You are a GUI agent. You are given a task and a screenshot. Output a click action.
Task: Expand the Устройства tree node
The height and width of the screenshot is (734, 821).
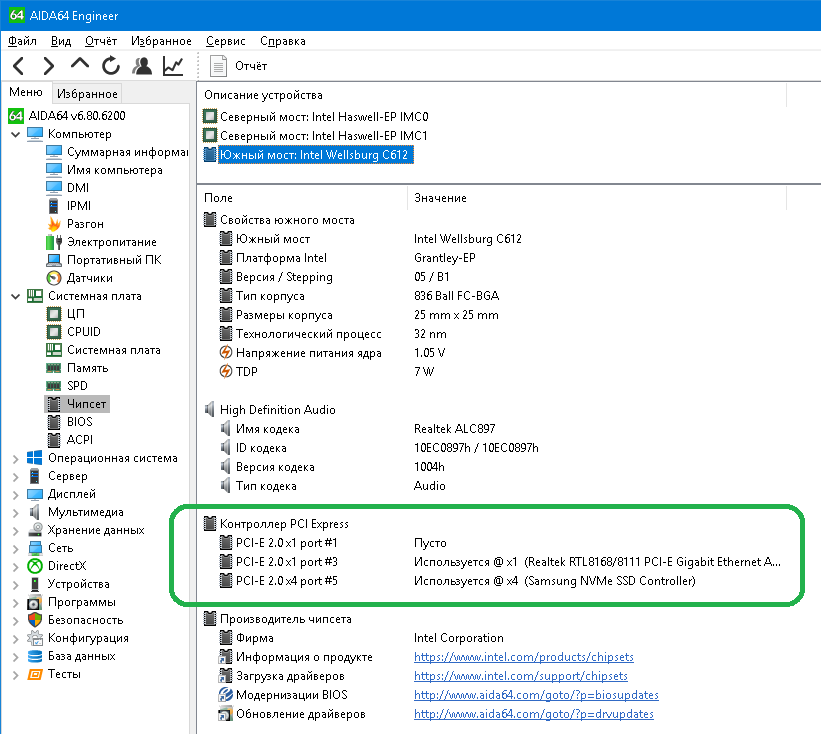coord(16,584)
